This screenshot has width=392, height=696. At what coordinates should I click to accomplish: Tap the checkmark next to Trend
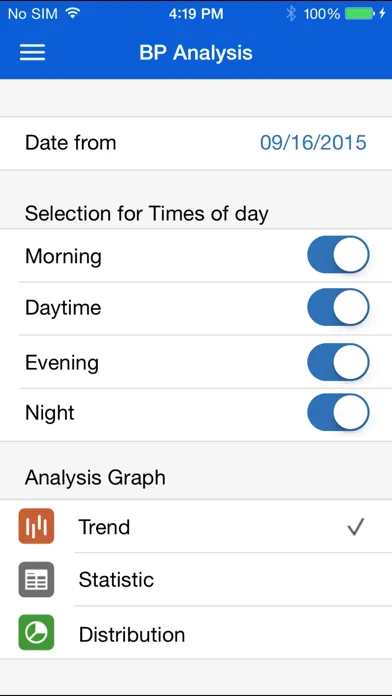pyautogui.click(x=356, y=527)
